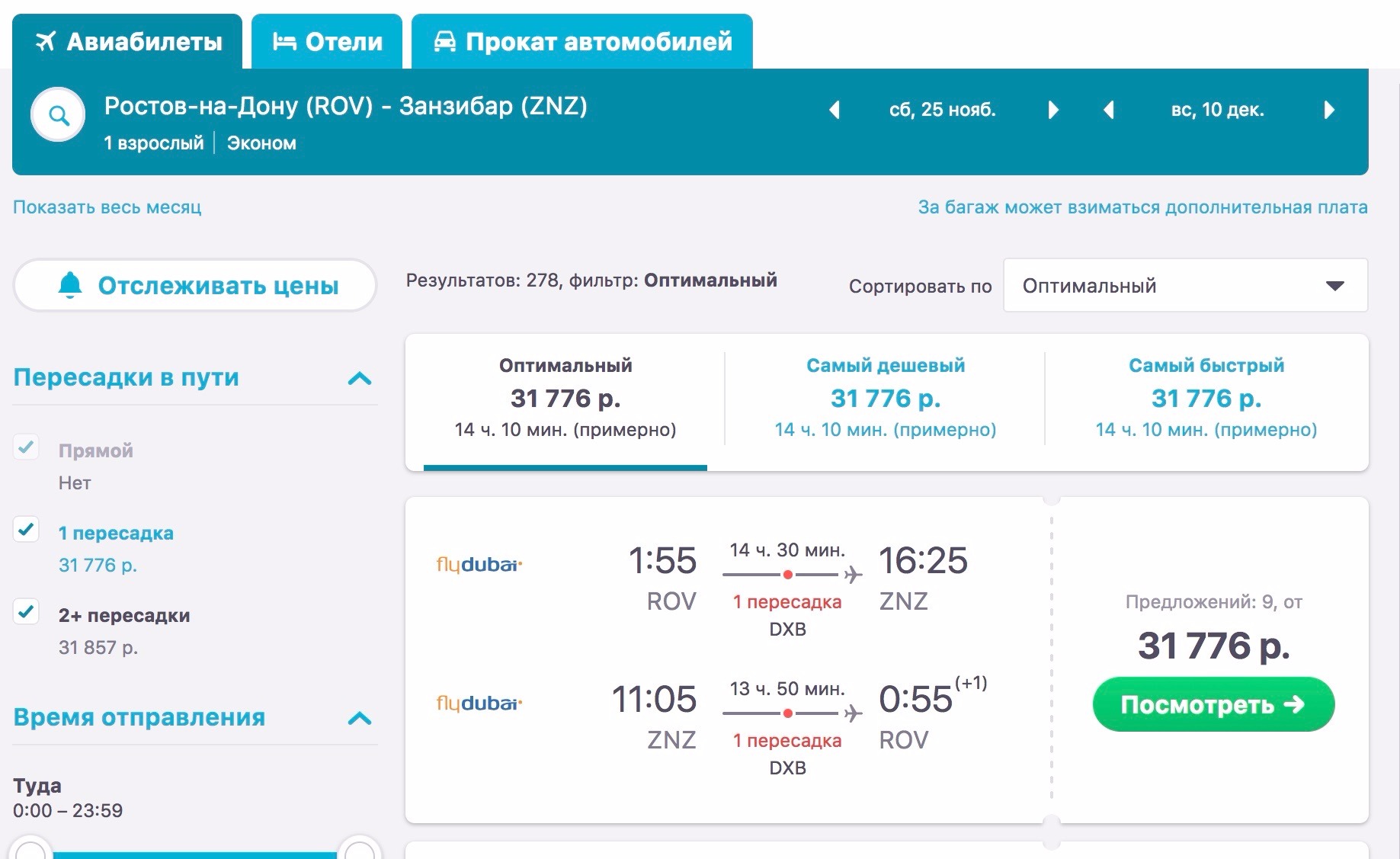Open the baggage extra fee notice link
Viewport: 1400px width, 859px height.
pos(1142,207)
